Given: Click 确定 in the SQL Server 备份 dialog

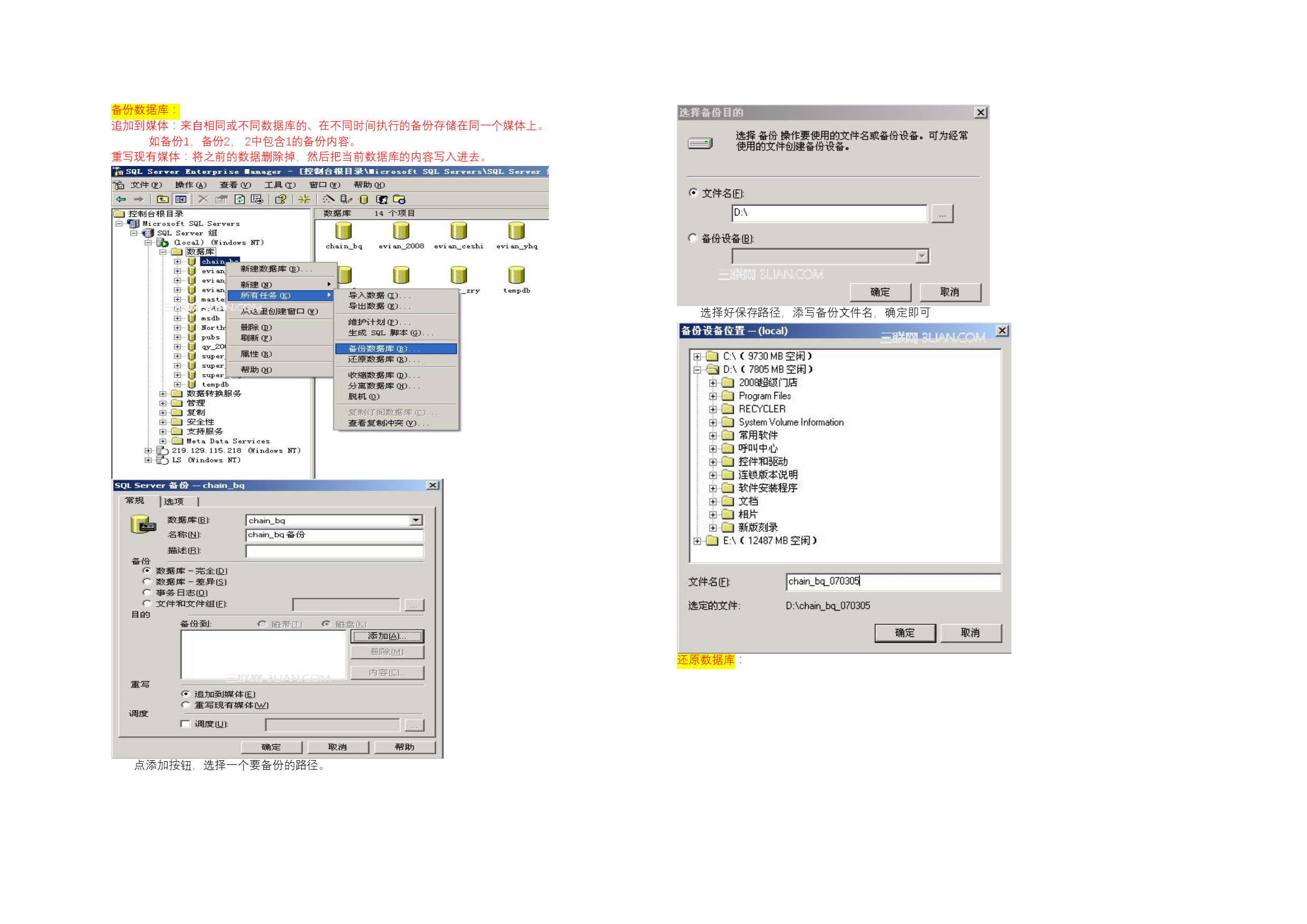Looking at the screenshot, I should pos(271,747).
